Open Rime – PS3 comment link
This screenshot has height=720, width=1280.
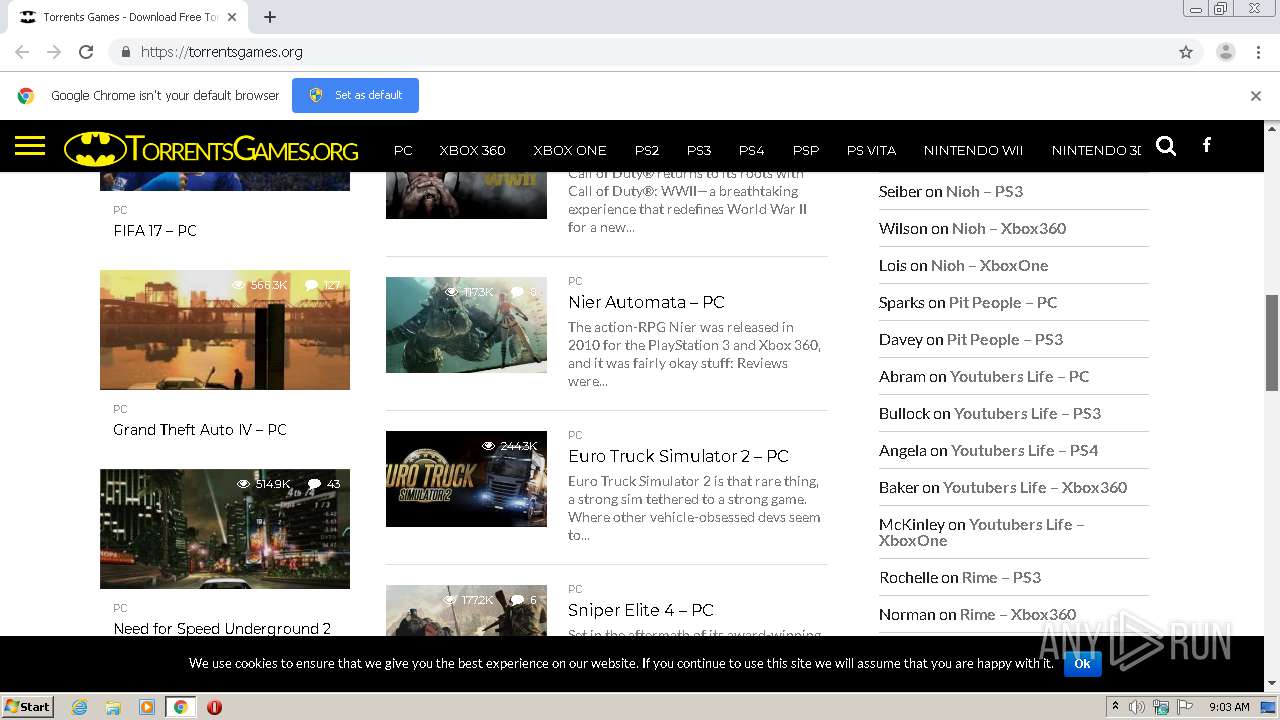tap(1001, 577)
